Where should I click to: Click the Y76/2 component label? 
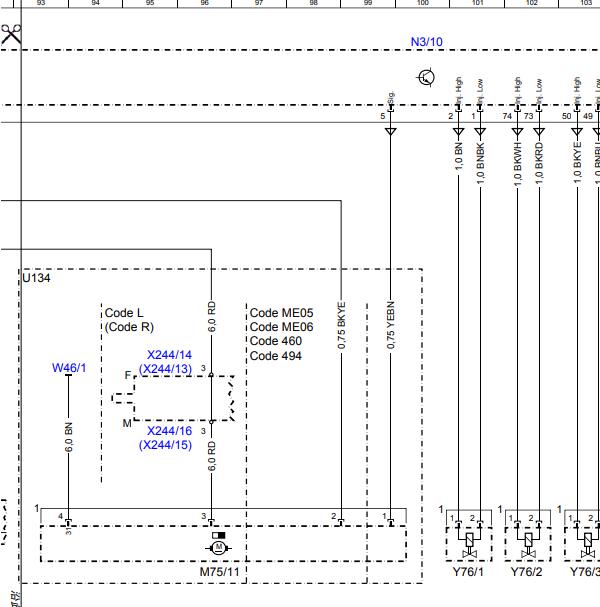click(526, 572)
